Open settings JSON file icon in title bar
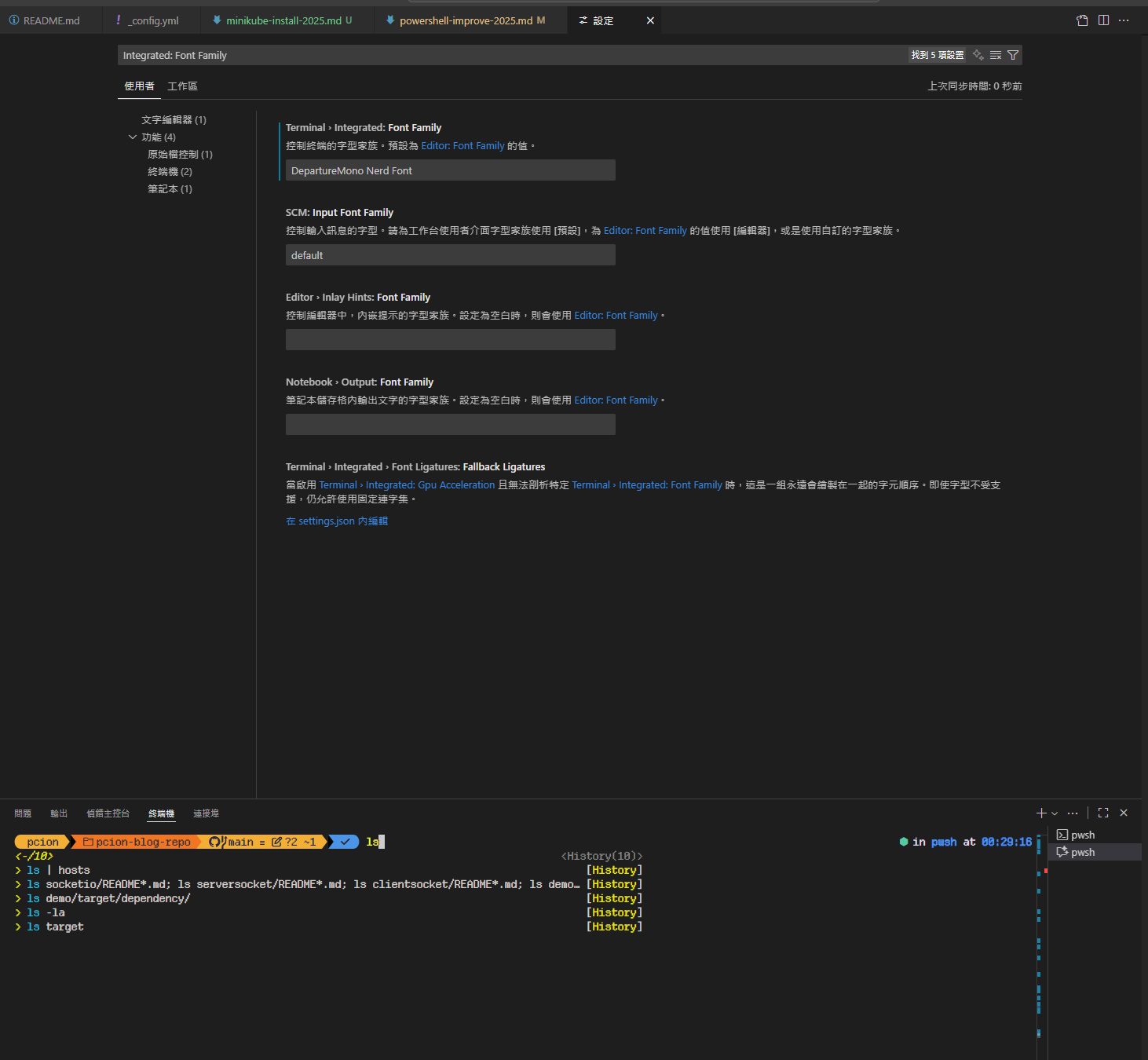This screenshot has height=1060, width=1148. (x=1082, y=20)
